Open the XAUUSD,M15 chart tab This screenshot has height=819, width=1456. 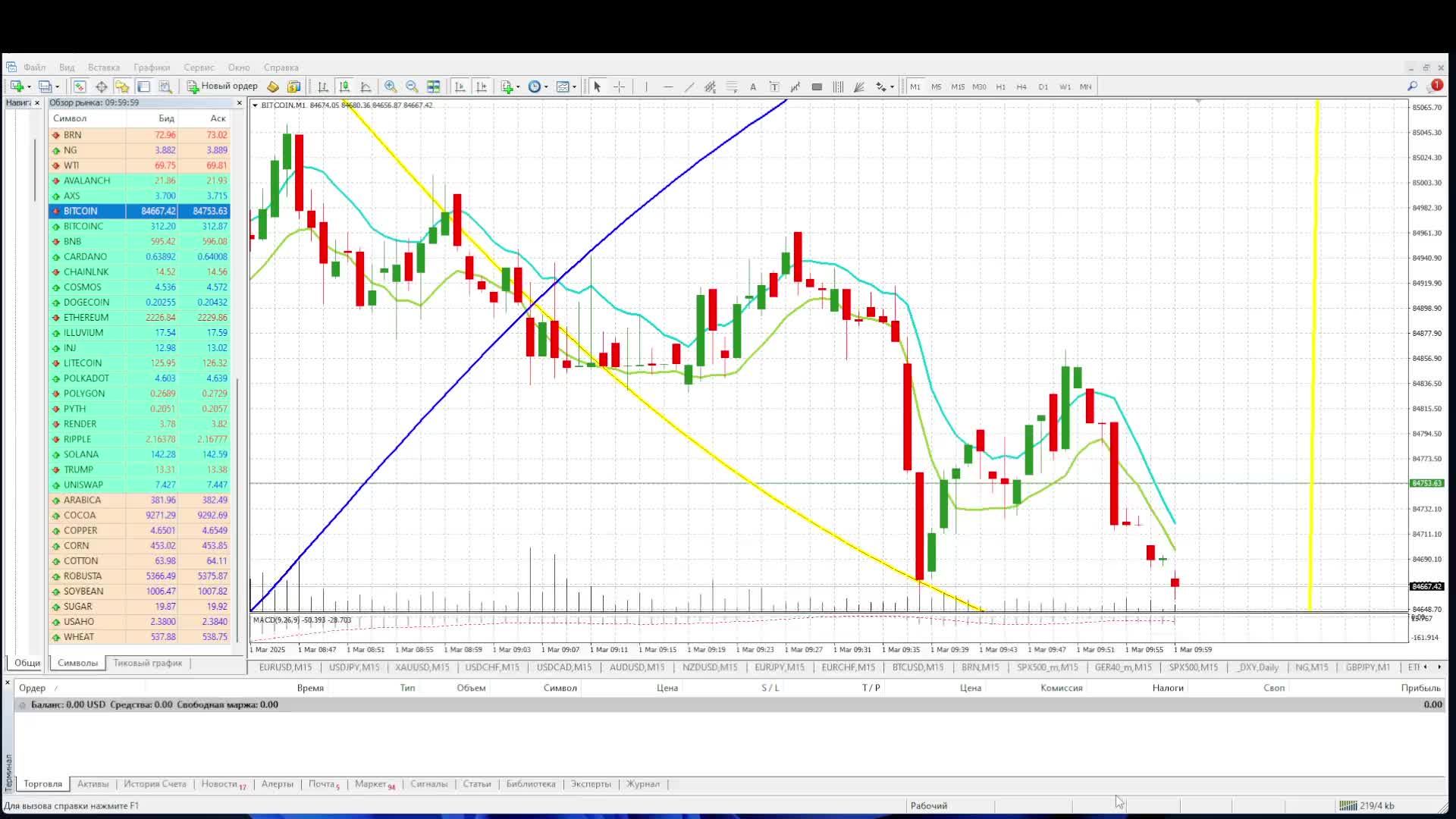[422, 667]
